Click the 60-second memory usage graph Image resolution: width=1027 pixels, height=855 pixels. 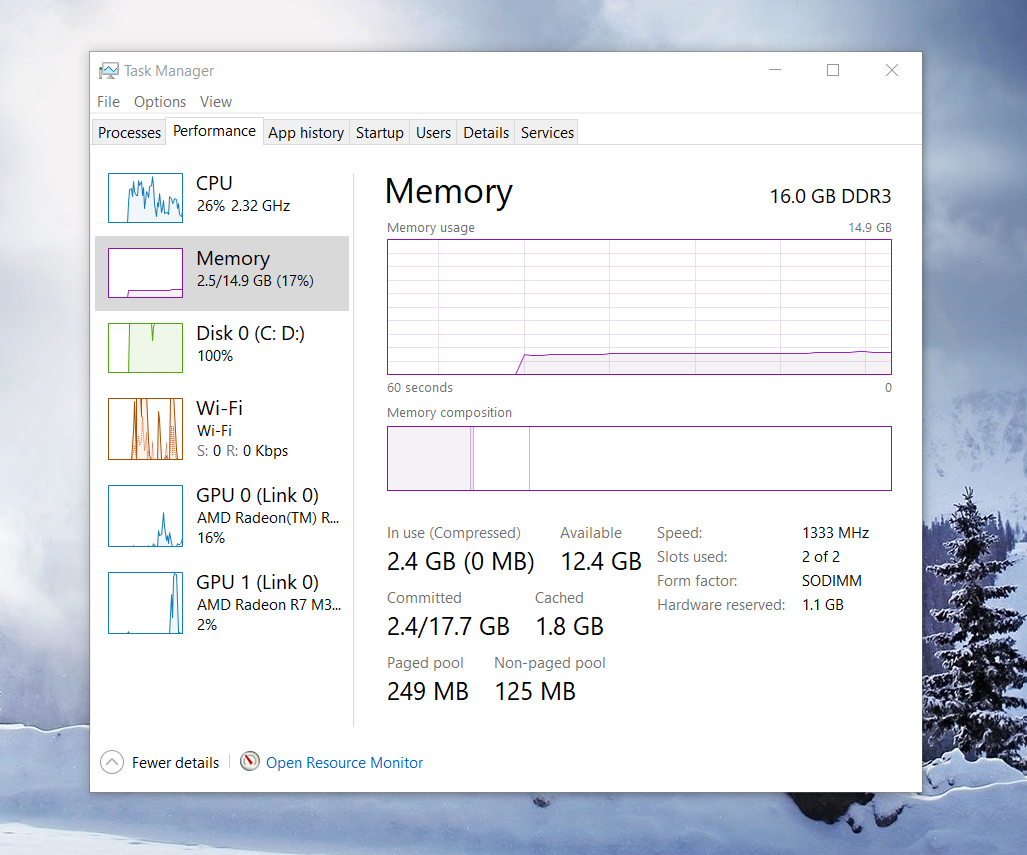pos(639,307)
